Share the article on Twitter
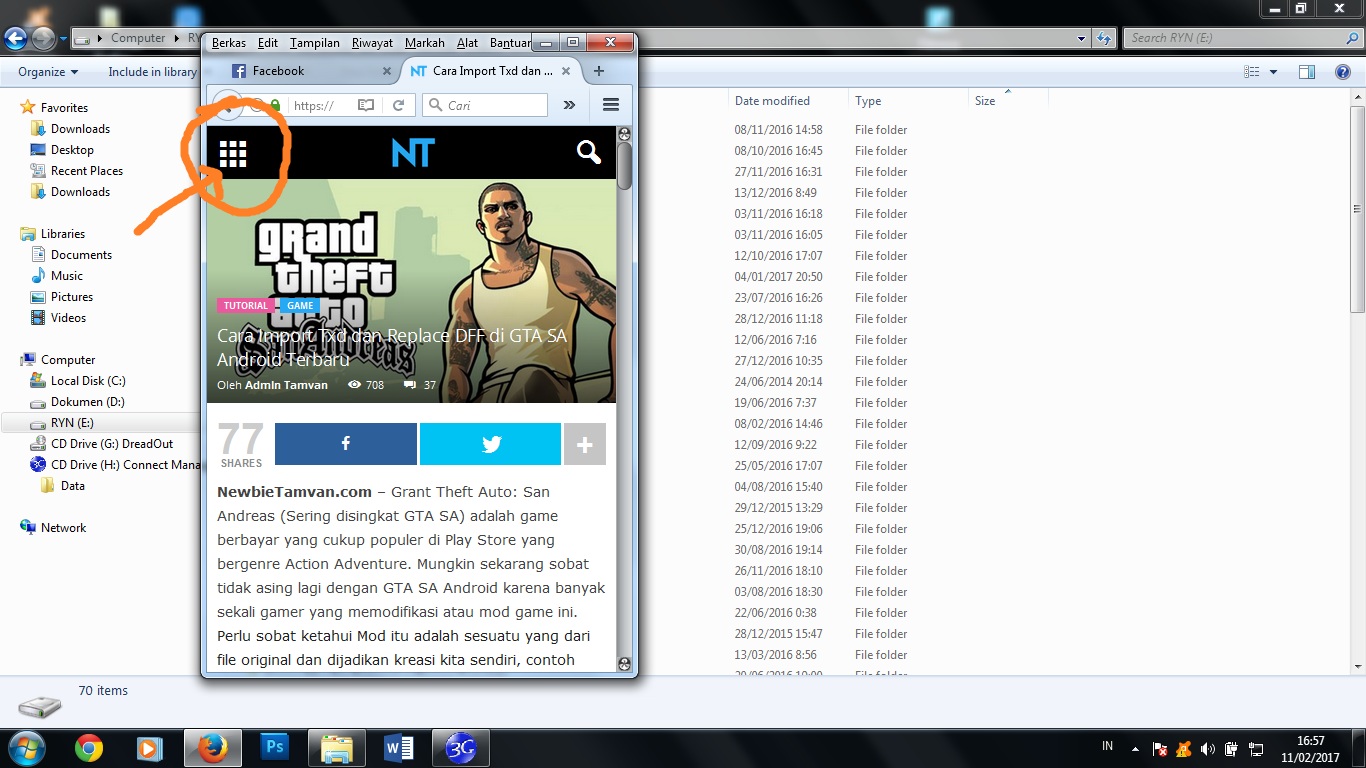1366x768 pixels. point(490,444)
